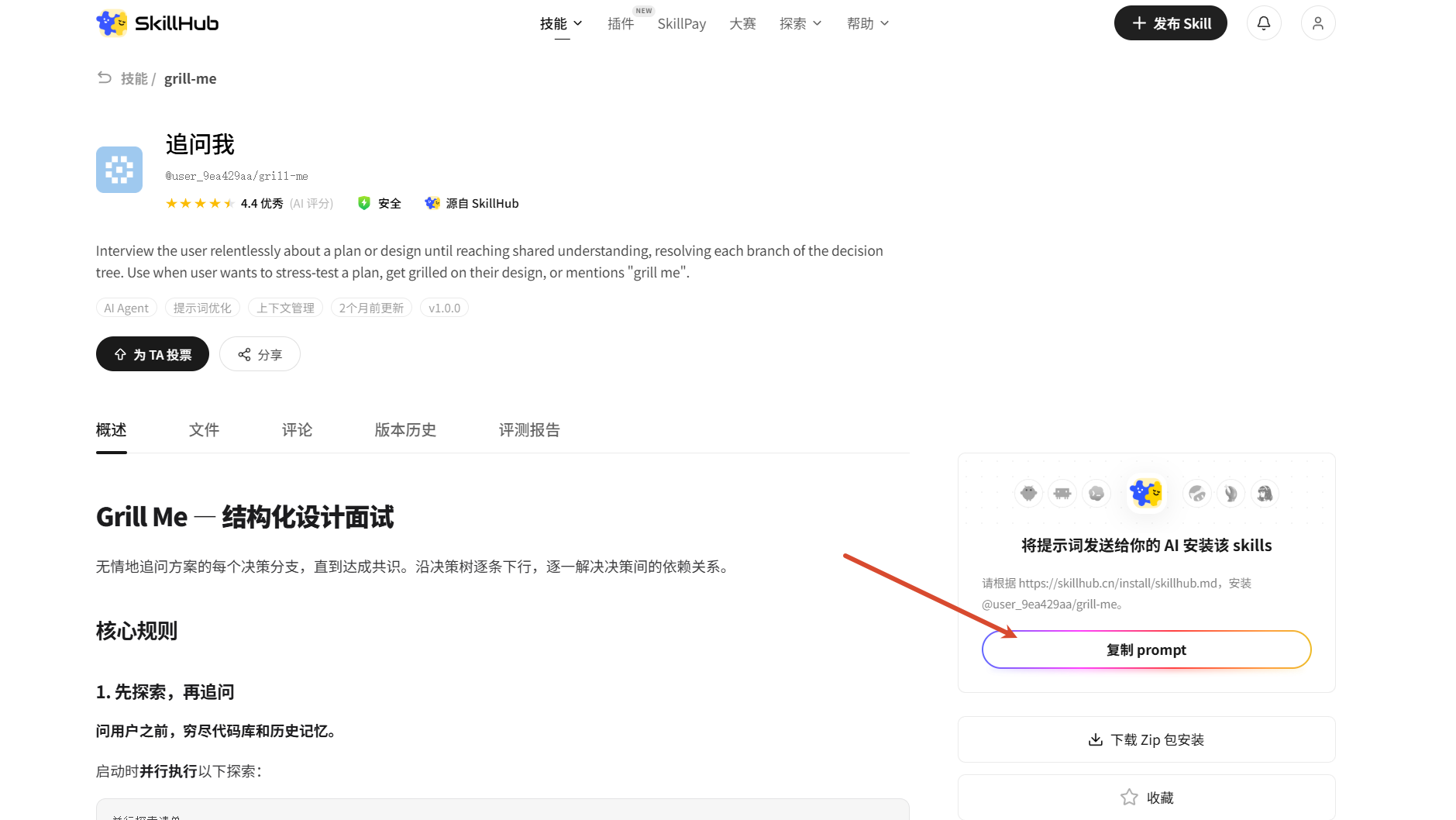Click the back arrow beside 技能 breadcrumb
Viewport: 1456px width, 820px height.
click(105, 78)
